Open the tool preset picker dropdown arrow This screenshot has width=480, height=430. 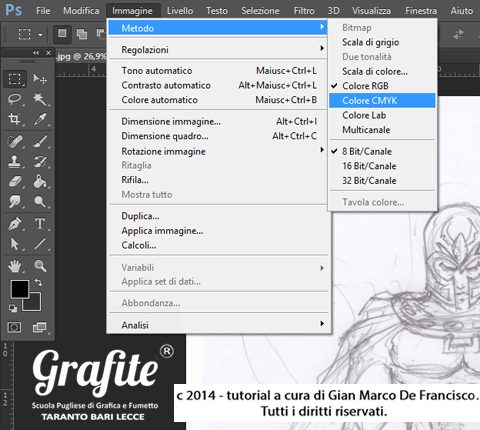pos(40,34)
